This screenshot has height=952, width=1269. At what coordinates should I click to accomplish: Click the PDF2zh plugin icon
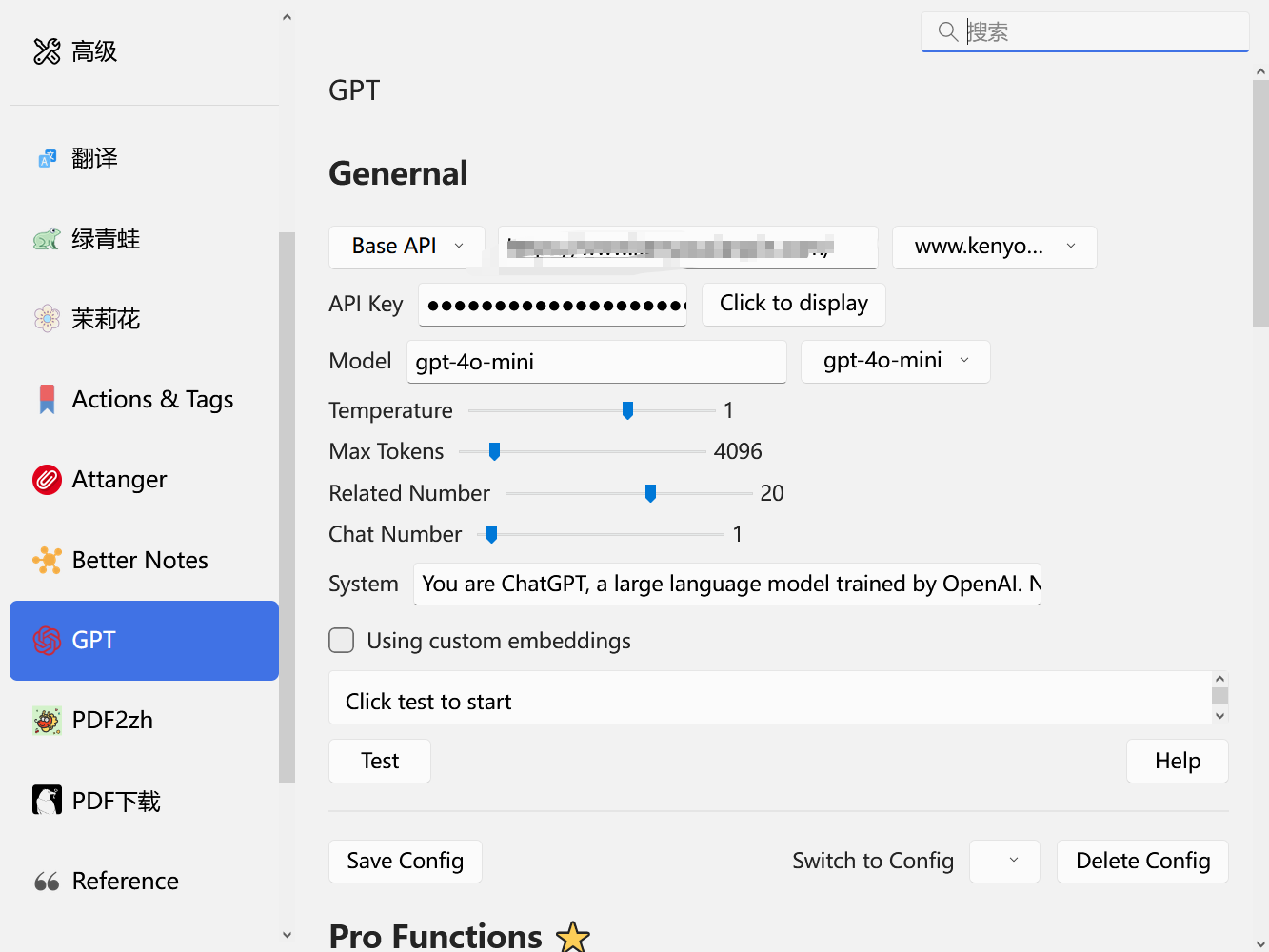click(47, 721)
